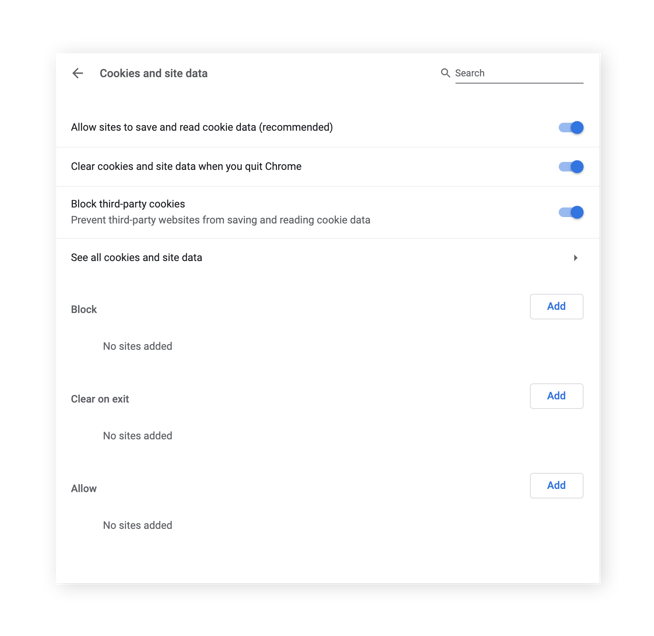Click Clear cookies and site data when you quit Chrome label
The height and width of the screenshot is (636, 654).
[x=186, y=166]
